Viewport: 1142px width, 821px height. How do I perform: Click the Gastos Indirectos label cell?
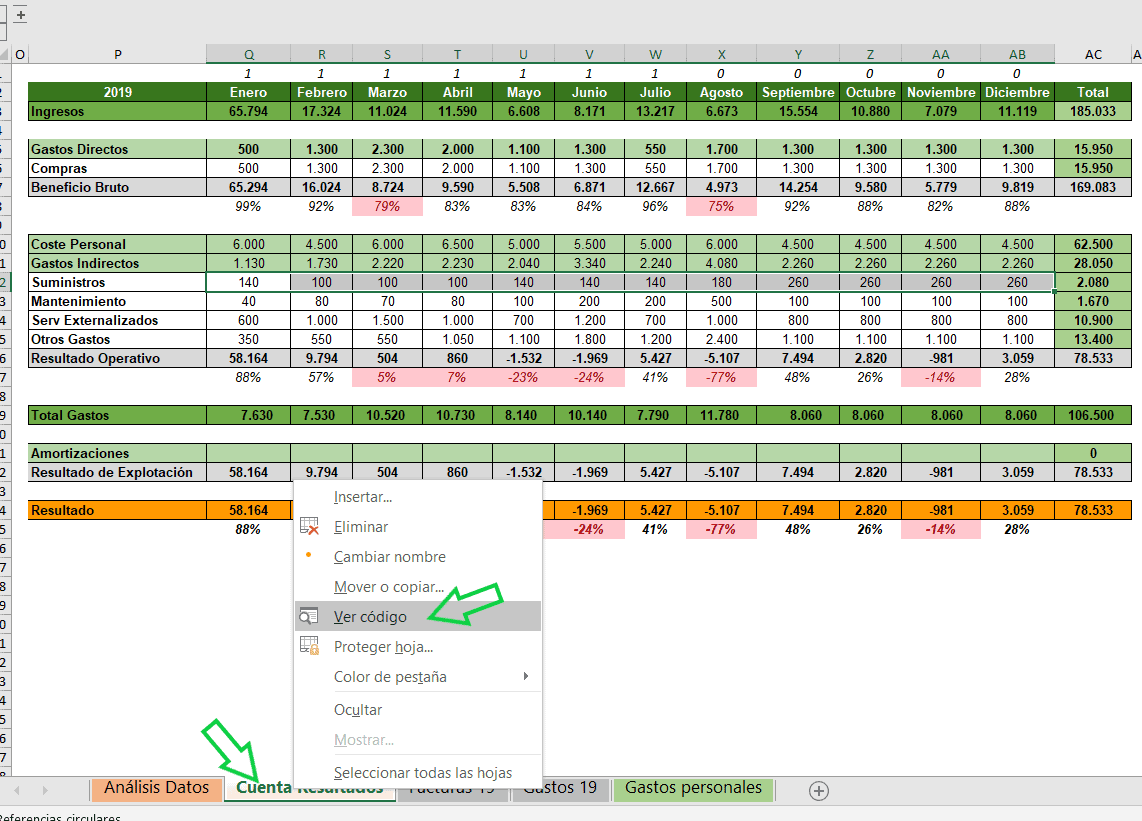117,263
